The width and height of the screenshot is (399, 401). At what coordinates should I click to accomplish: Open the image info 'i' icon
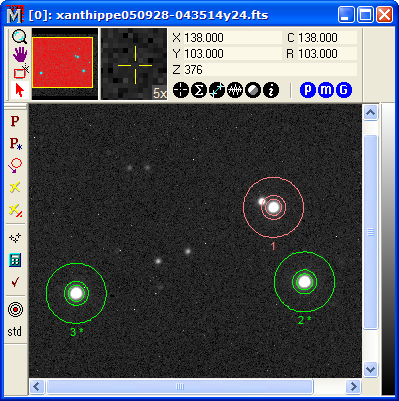coord(271,90)
